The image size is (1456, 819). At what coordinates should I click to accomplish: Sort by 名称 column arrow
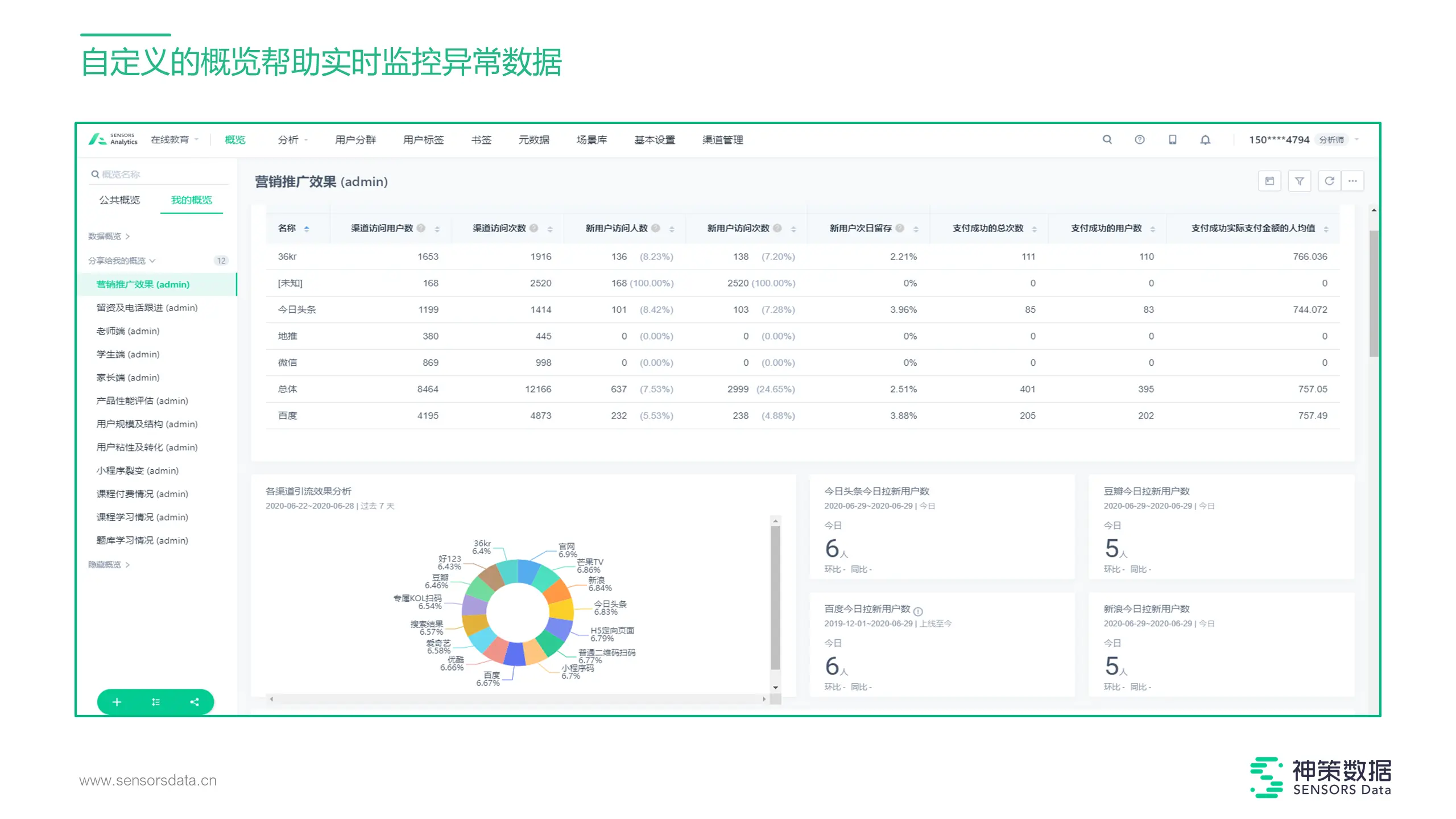click(307, 229)
